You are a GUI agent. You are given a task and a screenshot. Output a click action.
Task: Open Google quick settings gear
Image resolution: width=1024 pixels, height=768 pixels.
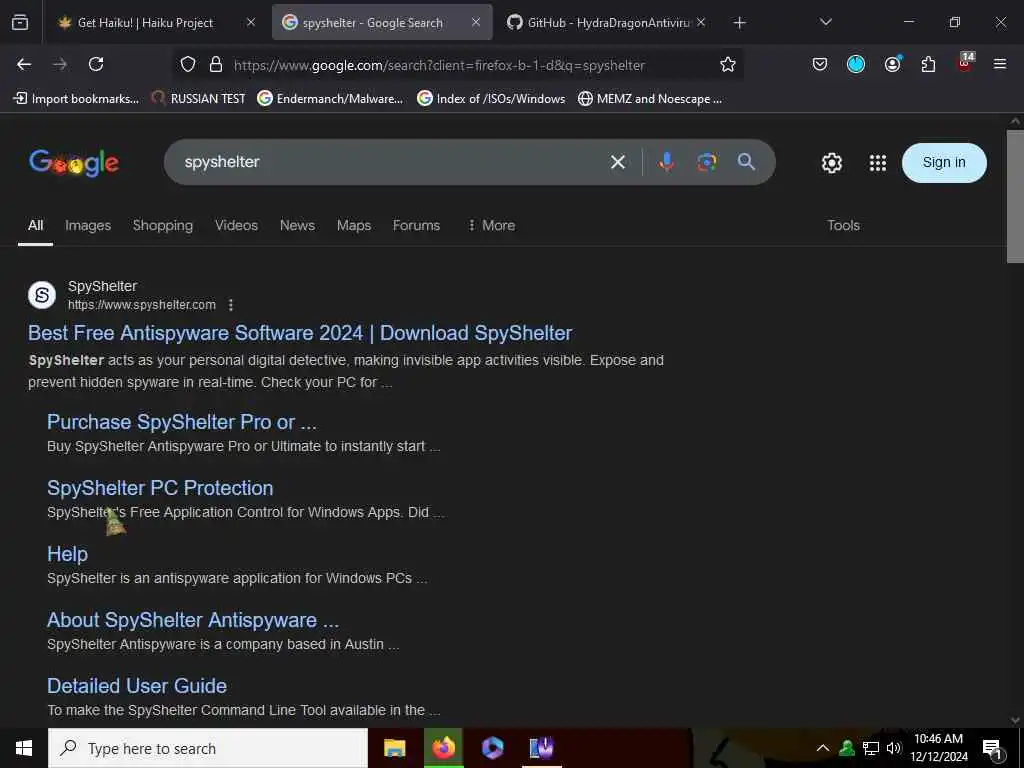[x=831, y=163]
